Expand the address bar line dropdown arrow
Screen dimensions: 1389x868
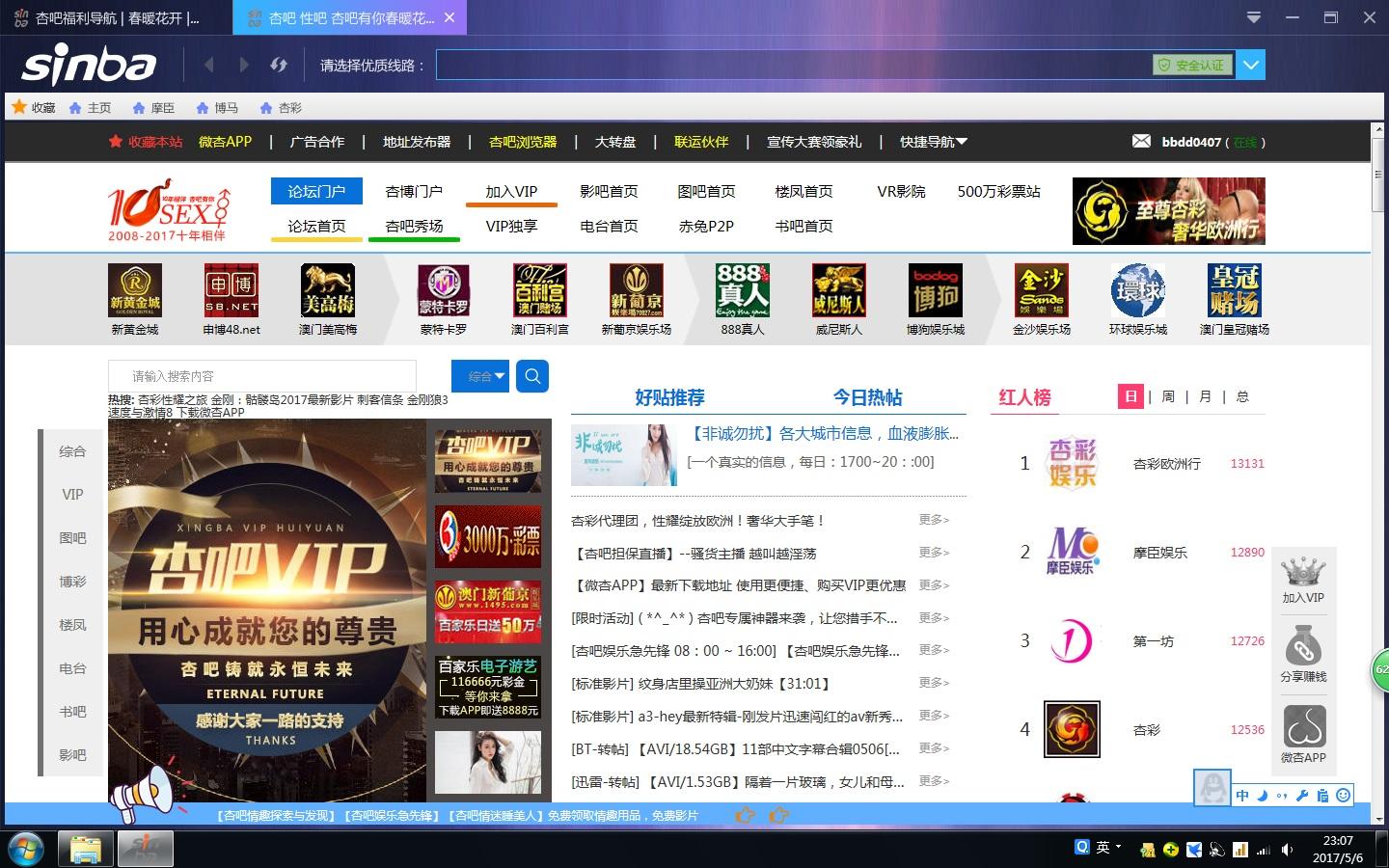[x=1251, y=65]
